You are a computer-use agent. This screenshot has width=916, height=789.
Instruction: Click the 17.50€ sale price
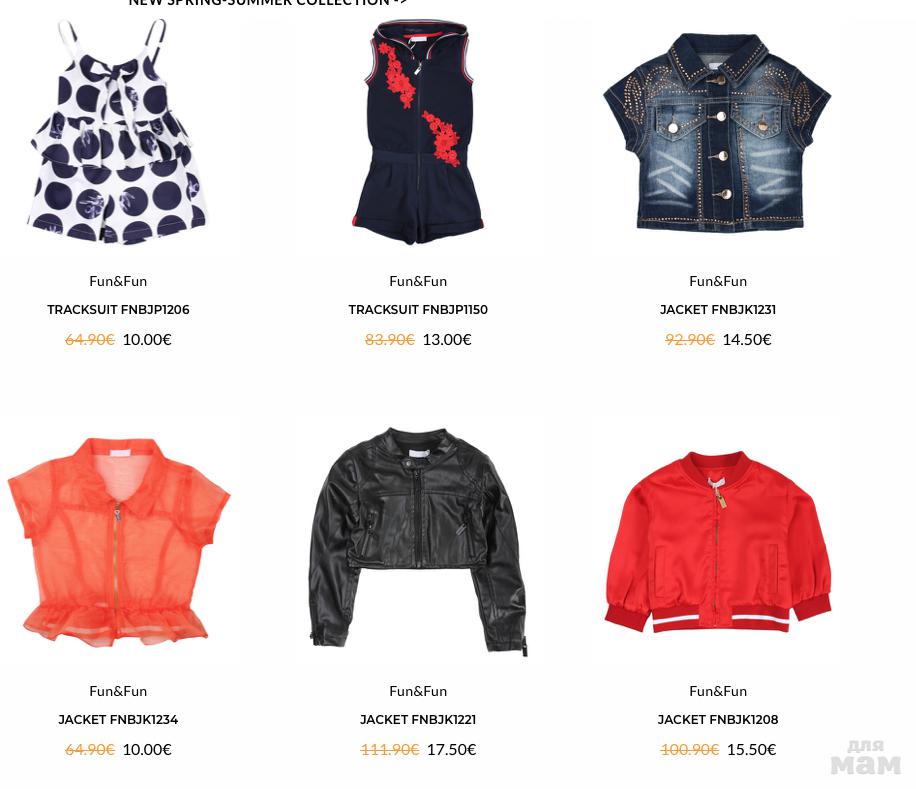(452, 749)
